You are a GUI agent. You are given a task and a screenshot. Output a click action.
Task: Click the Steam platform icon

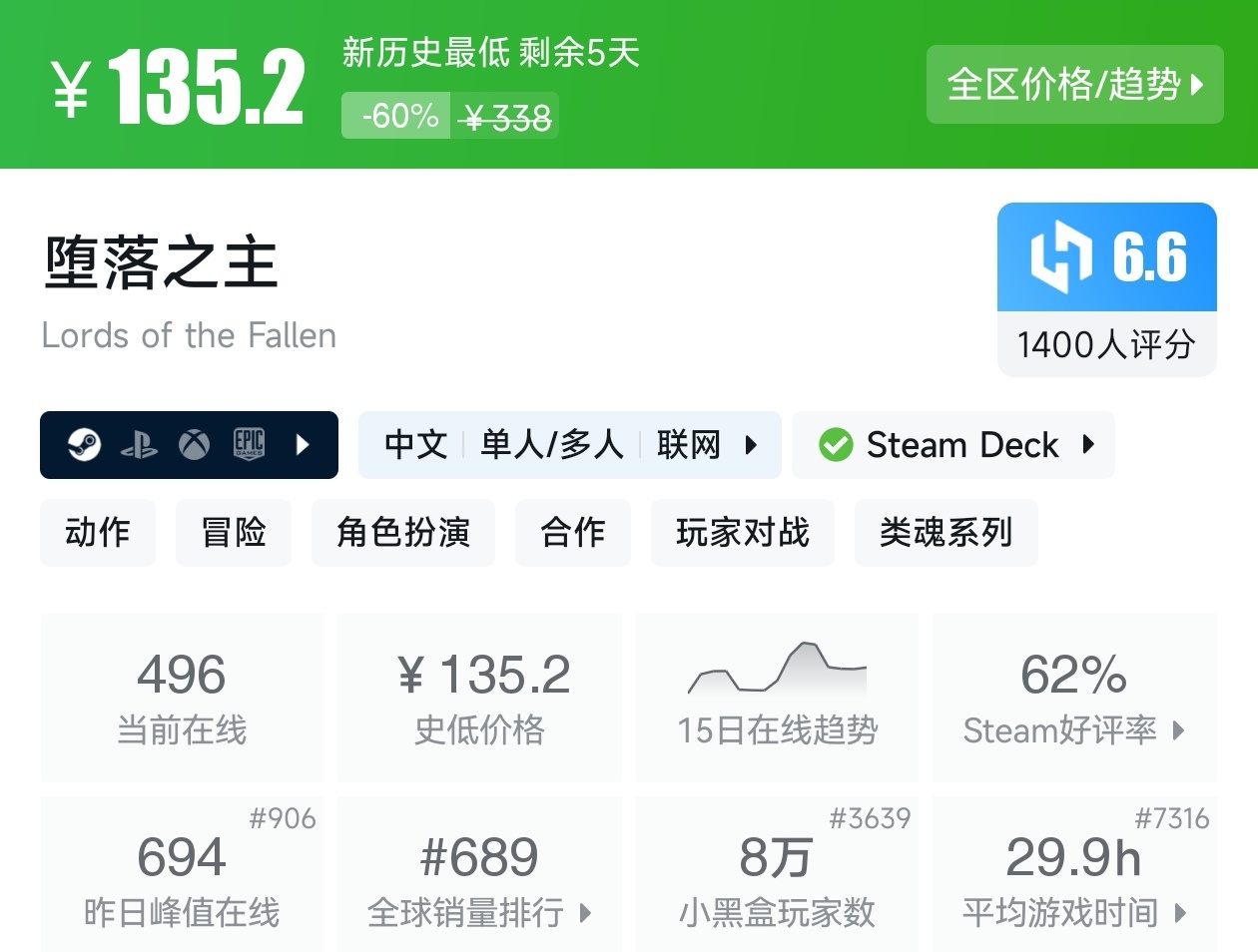click(x=84, y=444)
